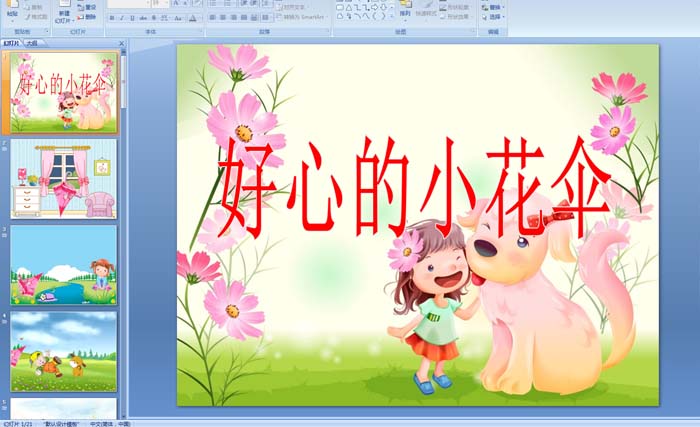Screen dimensions: 700x427
Task: Open the Arrange menu
Action: 405,10
